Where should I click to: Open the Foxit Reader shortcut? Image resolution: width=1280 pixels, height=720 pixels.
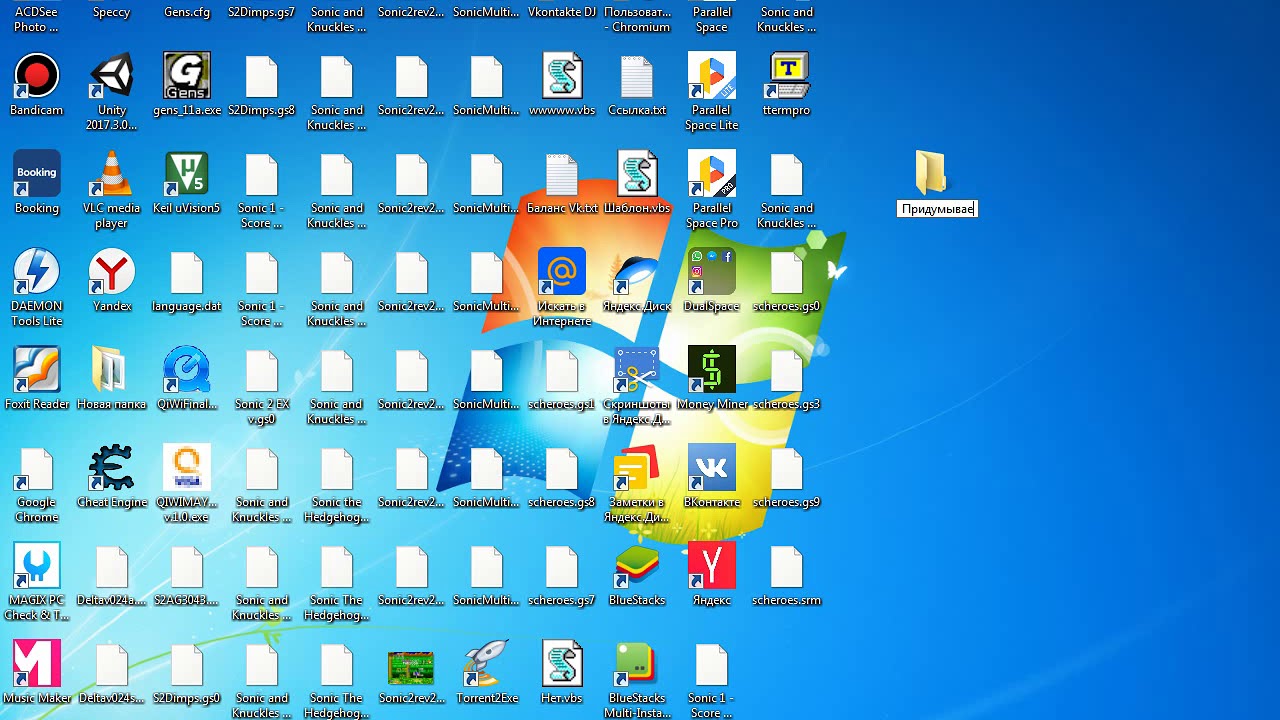(x=37, y=371)
